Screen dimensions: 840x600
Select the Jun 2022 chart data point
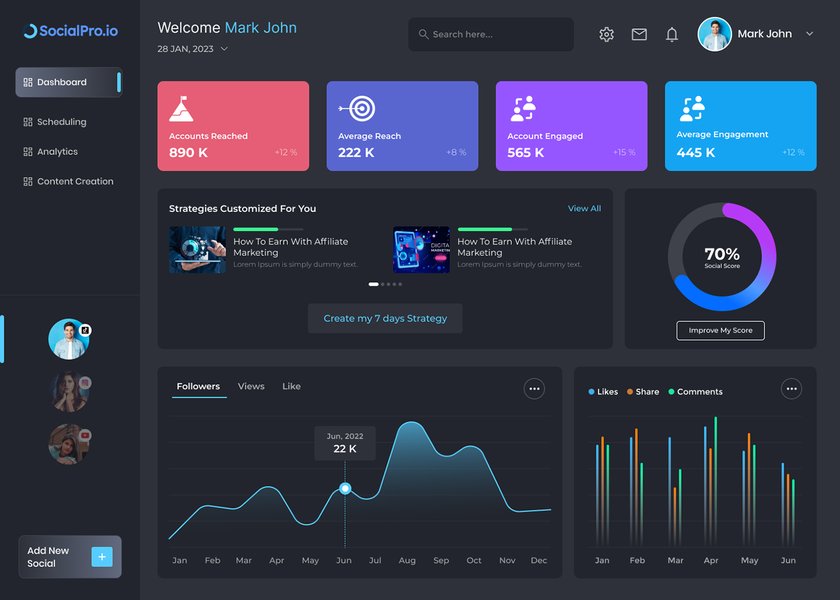click(345, 489)
